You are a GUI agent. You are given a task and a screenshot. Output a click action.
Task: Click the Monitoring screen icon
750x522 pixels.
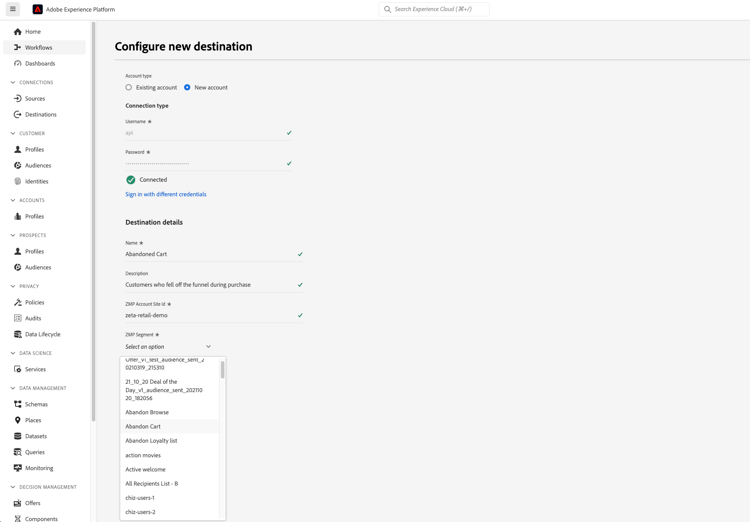tap(18, 468)
